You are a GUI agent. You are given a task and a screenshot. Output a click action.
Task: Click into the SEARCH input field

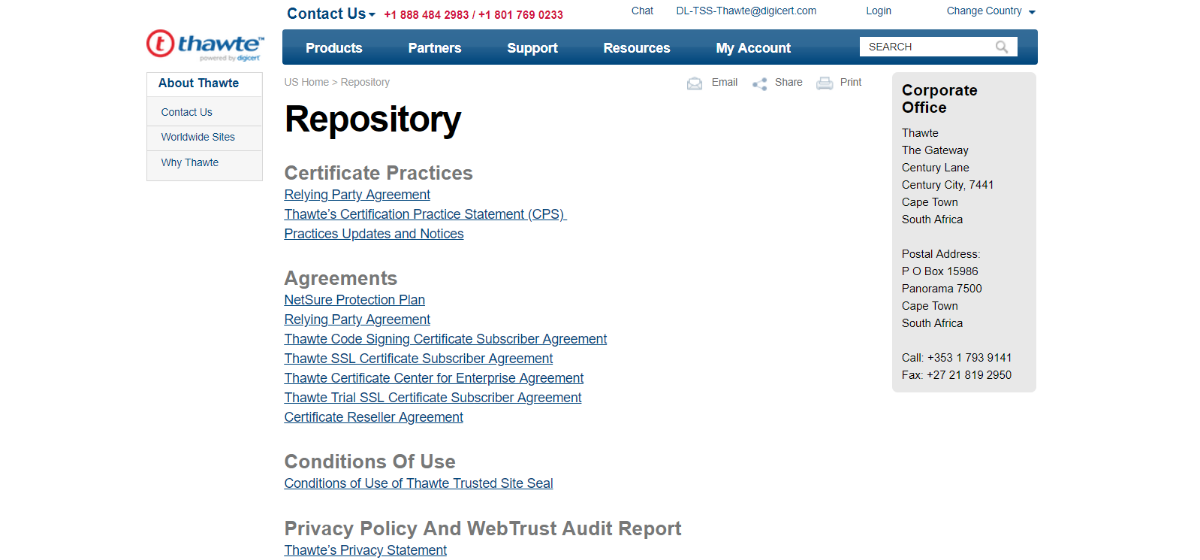coord(928,47)
